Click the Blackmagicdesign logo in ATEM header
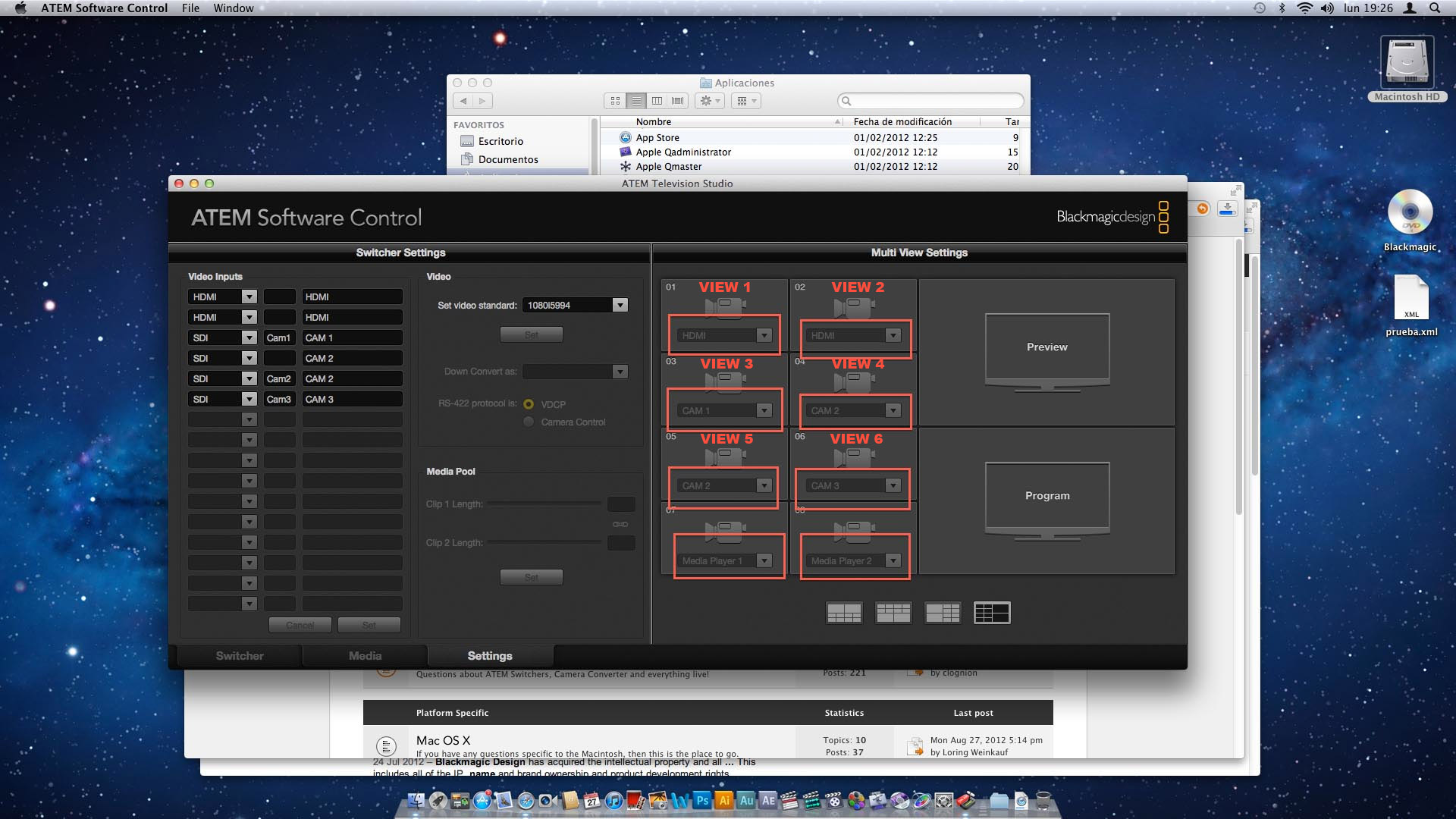The height and width of the screenshot is (819, 1456). point(1112,217)
